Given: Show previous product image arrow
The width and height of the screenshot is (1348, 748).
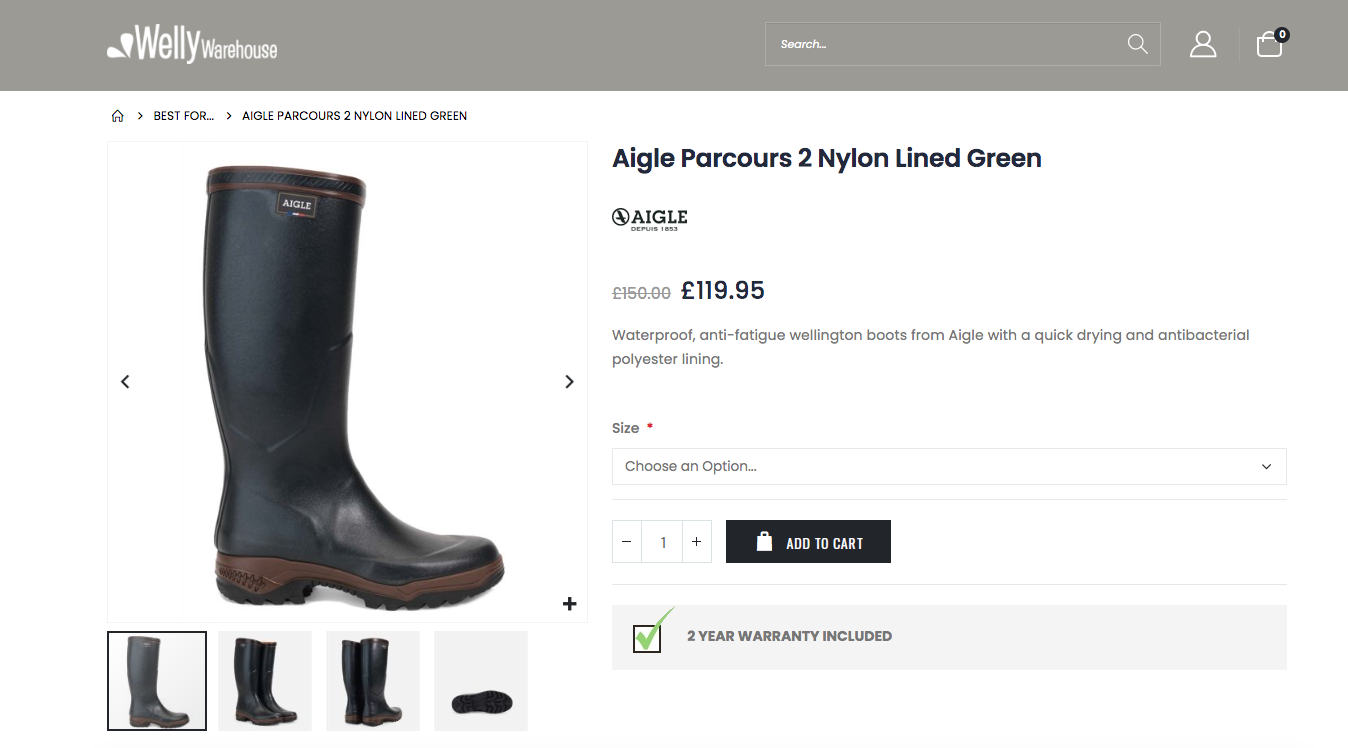Looking at the screenshot, I should tap(125, 382).
